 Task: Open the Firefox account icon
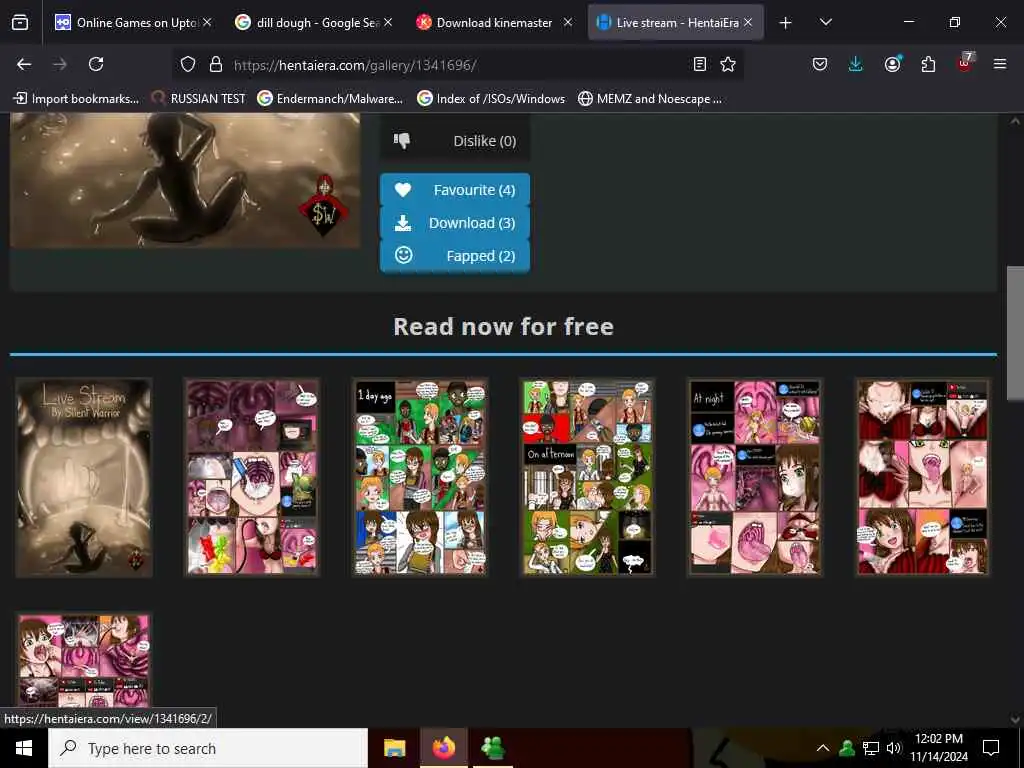coord(892,64)
